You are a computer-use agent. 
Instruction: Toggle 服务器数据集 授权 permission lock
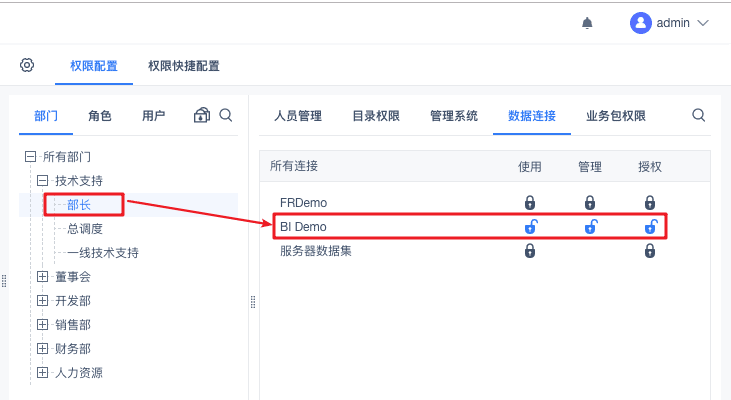(x=650, y=251)
